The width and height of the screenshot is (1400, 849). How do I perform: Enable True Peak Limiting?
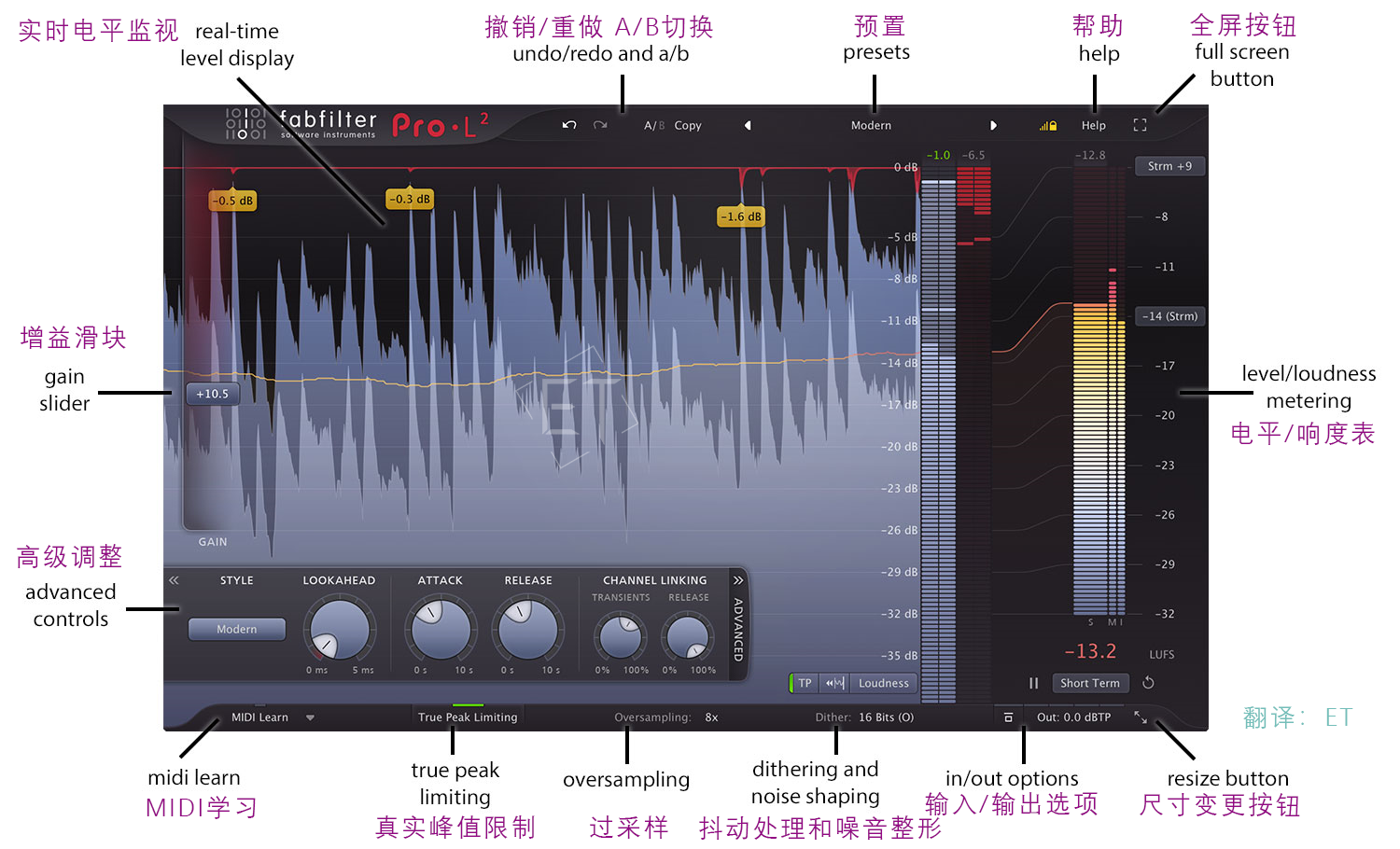click(468, 717)
